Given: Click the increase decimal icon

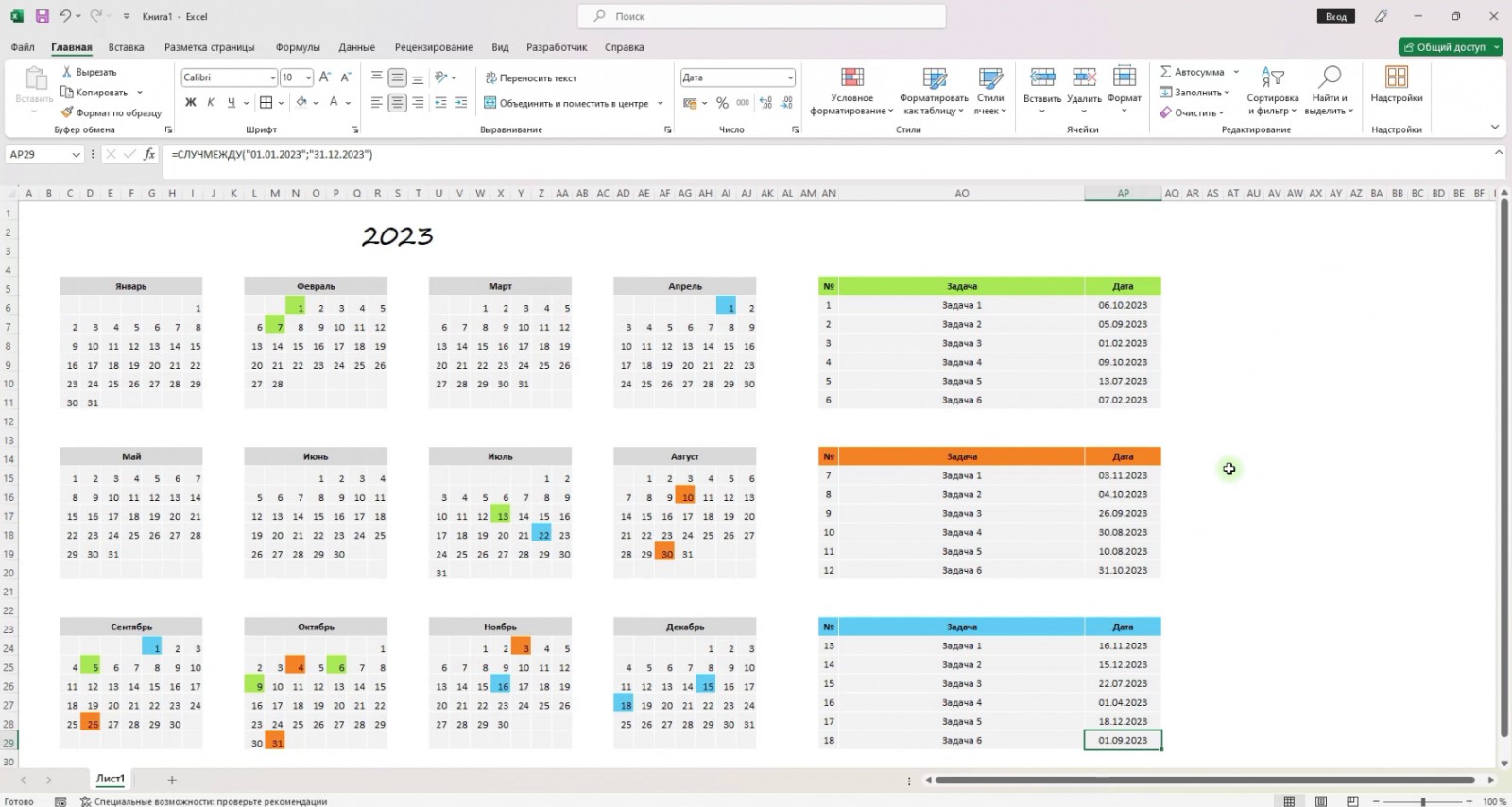Looking at the screenshot, I should pos(765,103).
